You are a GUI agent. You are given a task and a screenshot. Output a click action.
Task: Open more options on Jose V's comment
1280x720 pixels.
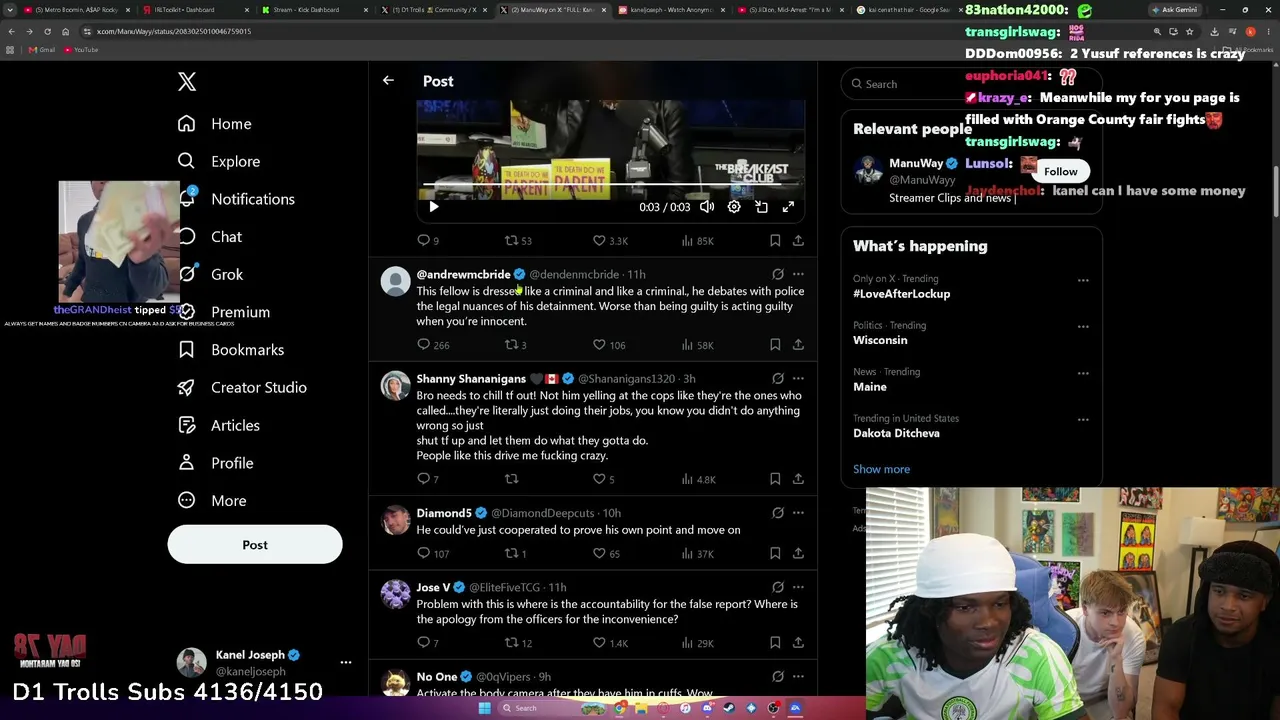798,587
